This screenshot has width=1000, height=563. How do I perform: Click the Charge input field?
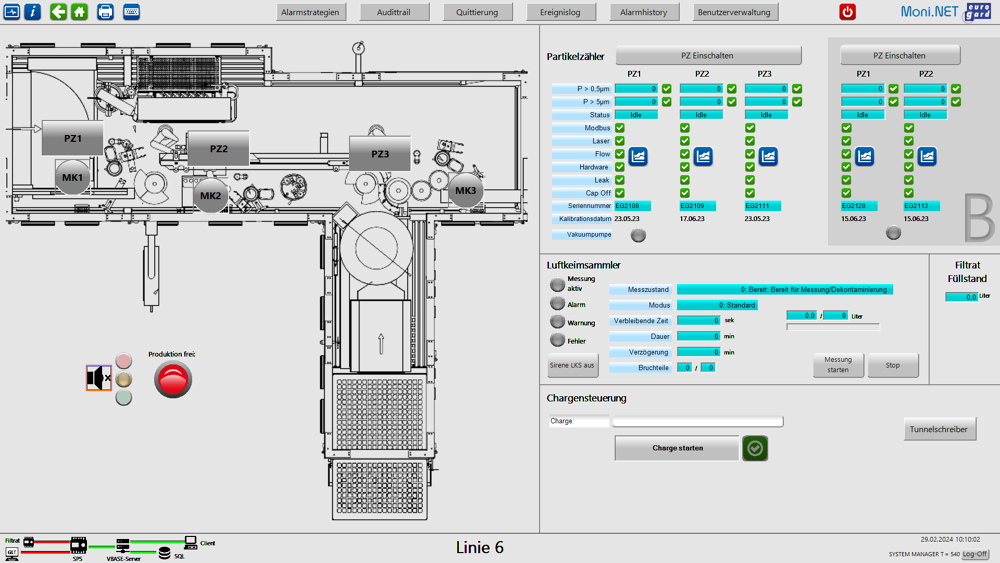(x=697, y=422)
